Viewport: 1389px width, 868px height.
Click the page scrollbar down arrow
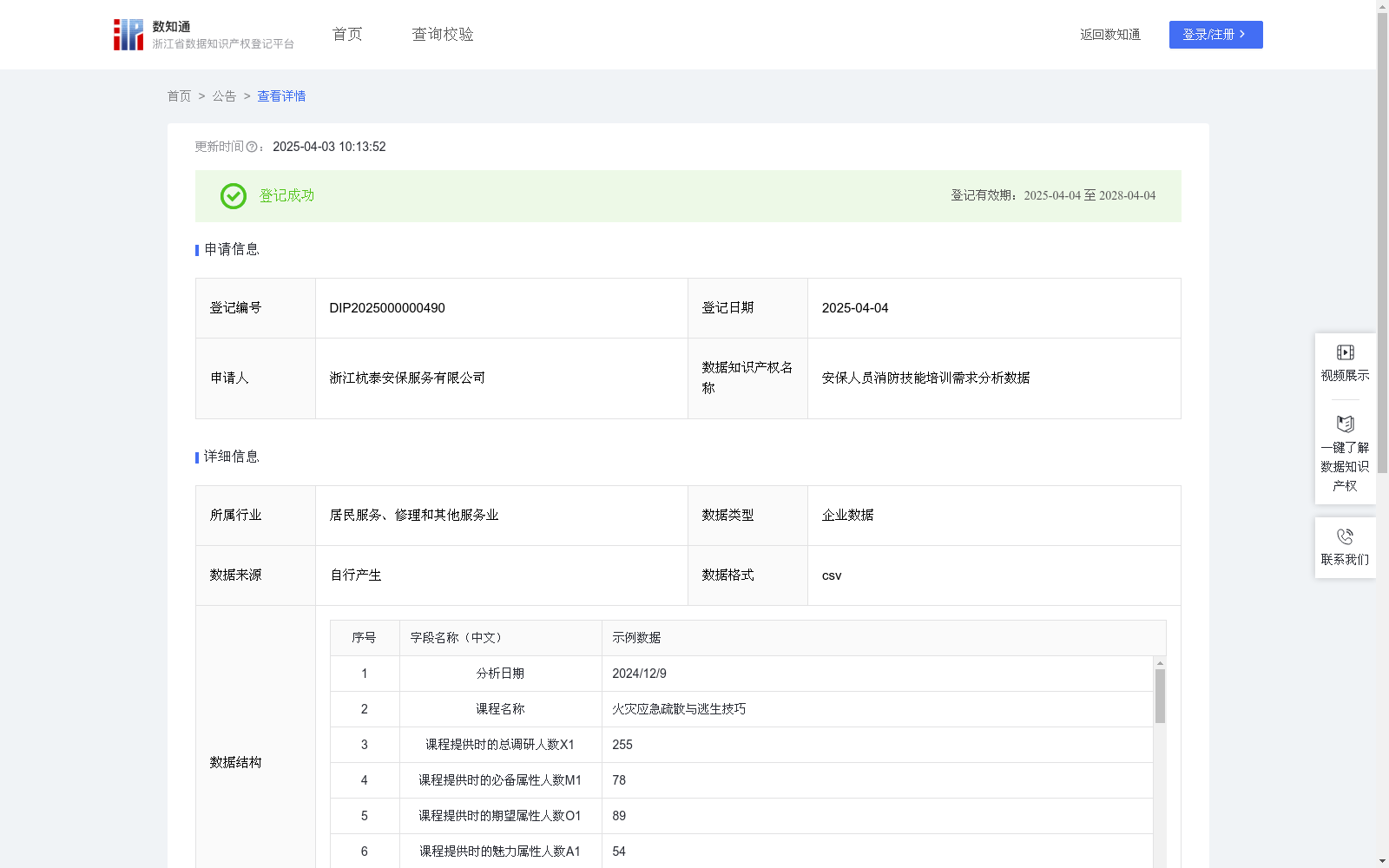pyautogui.click(x=1382, y=861)
